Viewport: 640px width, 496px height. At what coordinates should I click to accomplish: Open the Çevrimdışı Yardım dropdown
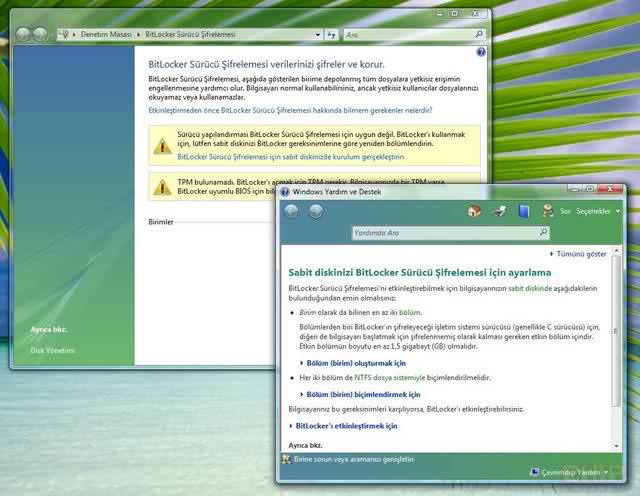[x=606, y=472]
